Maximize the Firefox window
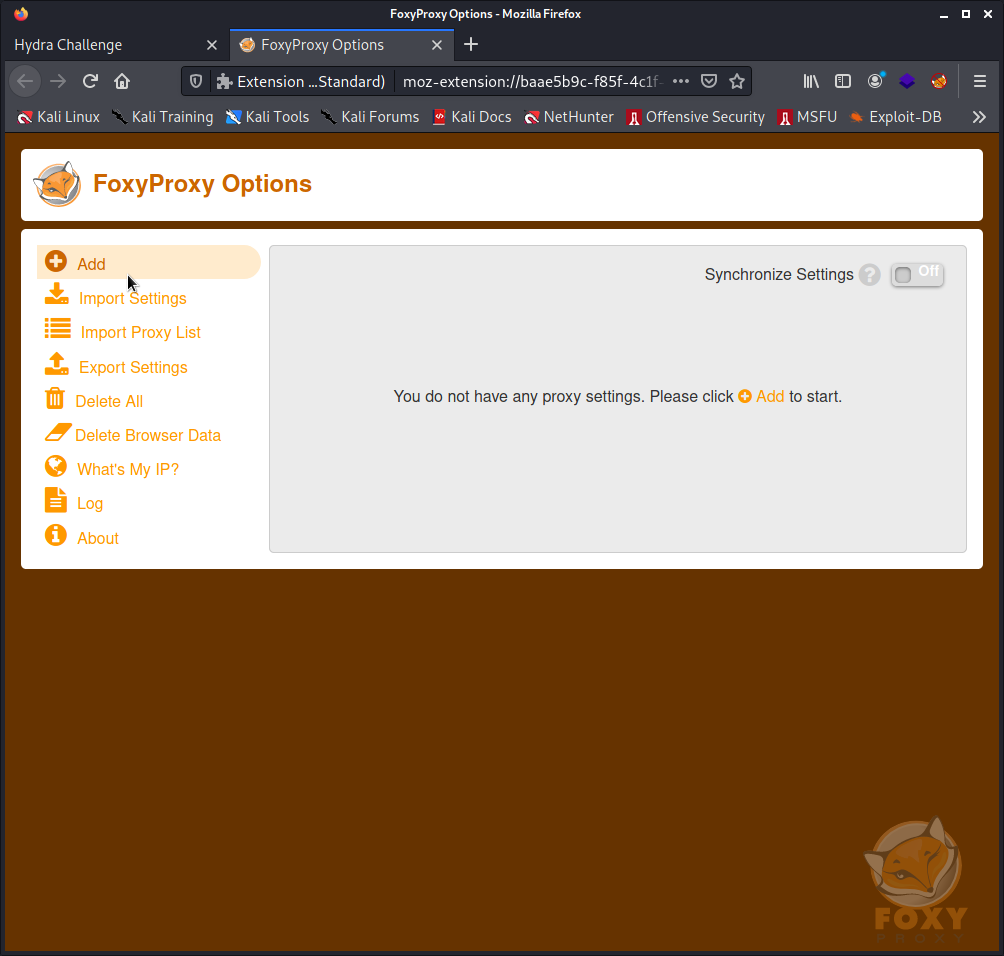The height and width of the screenshot is (956, 1004). tap(966, 14)
